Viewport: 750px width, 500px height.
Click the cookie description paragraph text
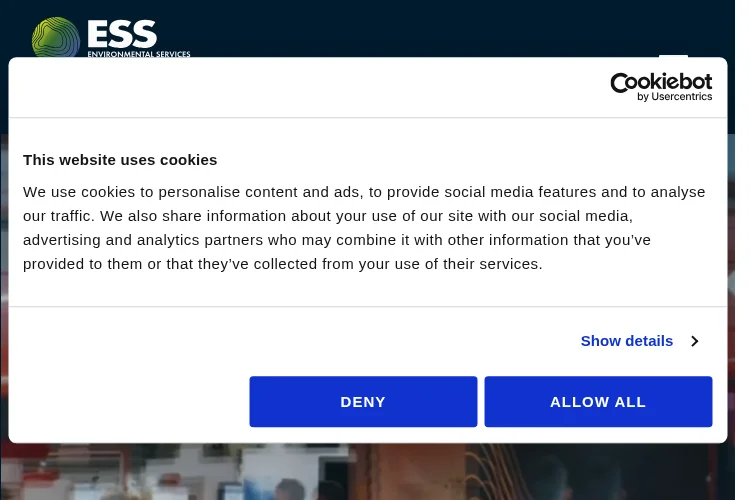click(364, 228)
